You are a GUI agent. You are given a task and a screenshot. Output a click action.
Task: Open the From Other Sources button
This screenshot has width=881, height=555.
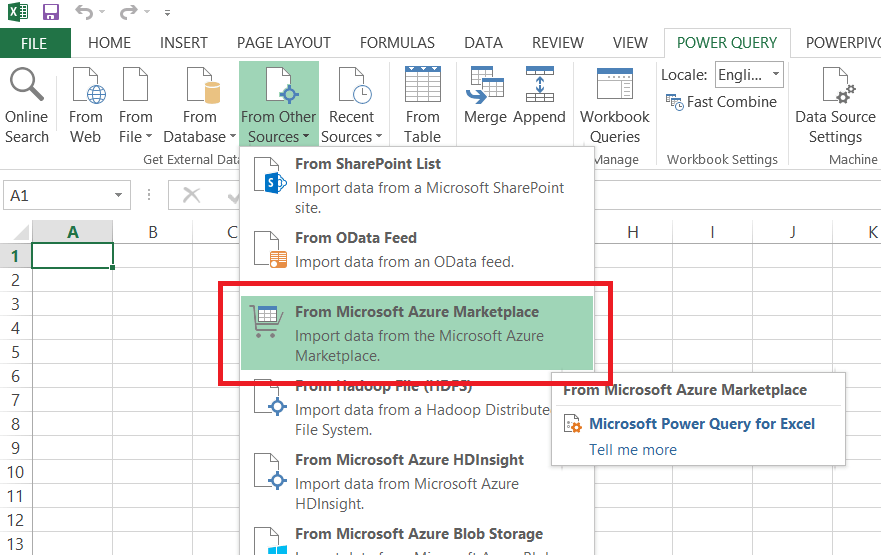[x=279, y=104]
